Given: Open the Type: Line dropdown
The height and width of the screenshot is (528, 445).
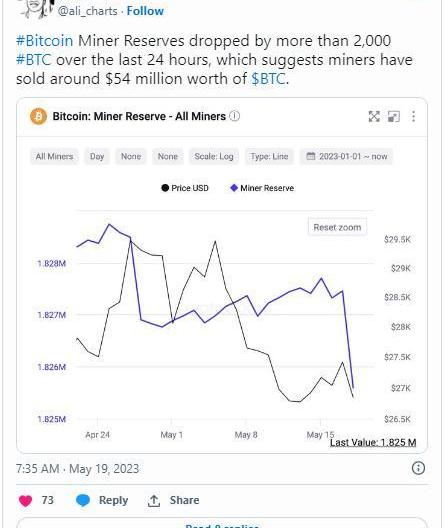Looking at the screenshot, I should coord(269,156).
